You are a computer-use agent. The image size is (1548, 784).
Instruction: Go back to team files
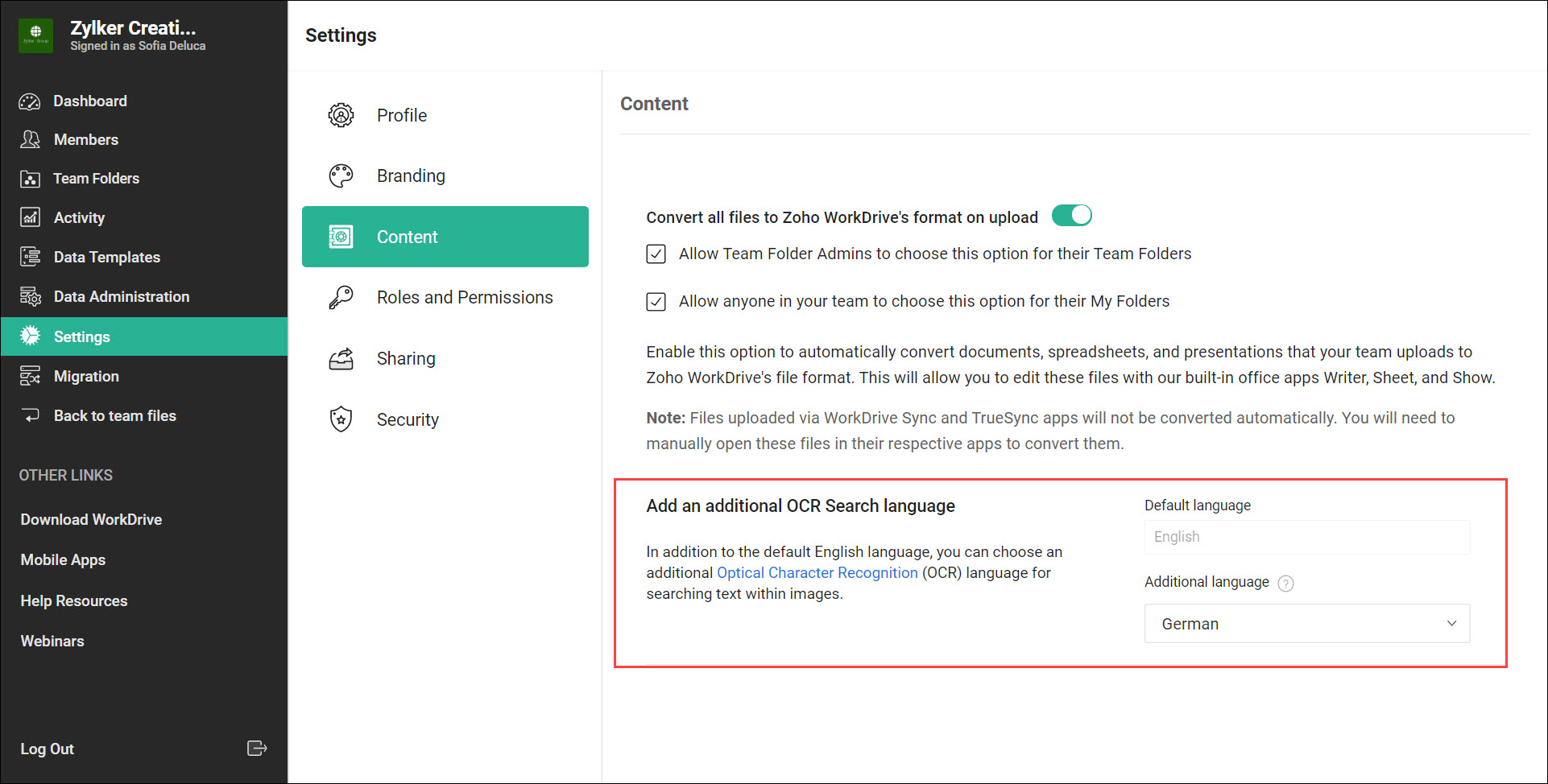point(114,415)
